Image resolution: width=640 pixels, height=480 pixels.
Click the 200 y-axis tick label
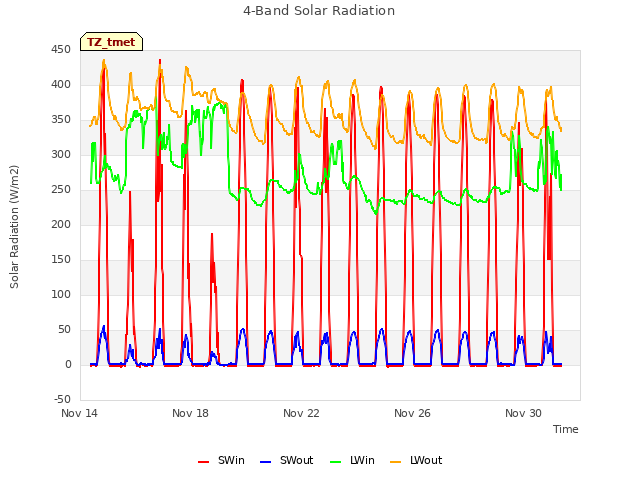(61, 225)
